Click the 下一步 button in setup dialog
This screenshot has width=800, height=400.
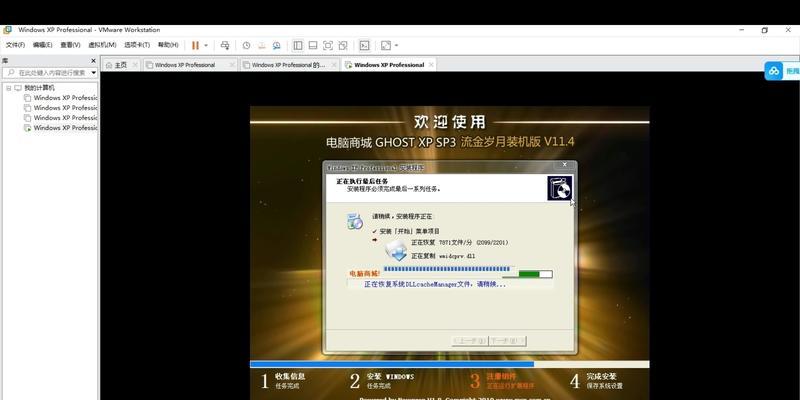tap(507, 340)
